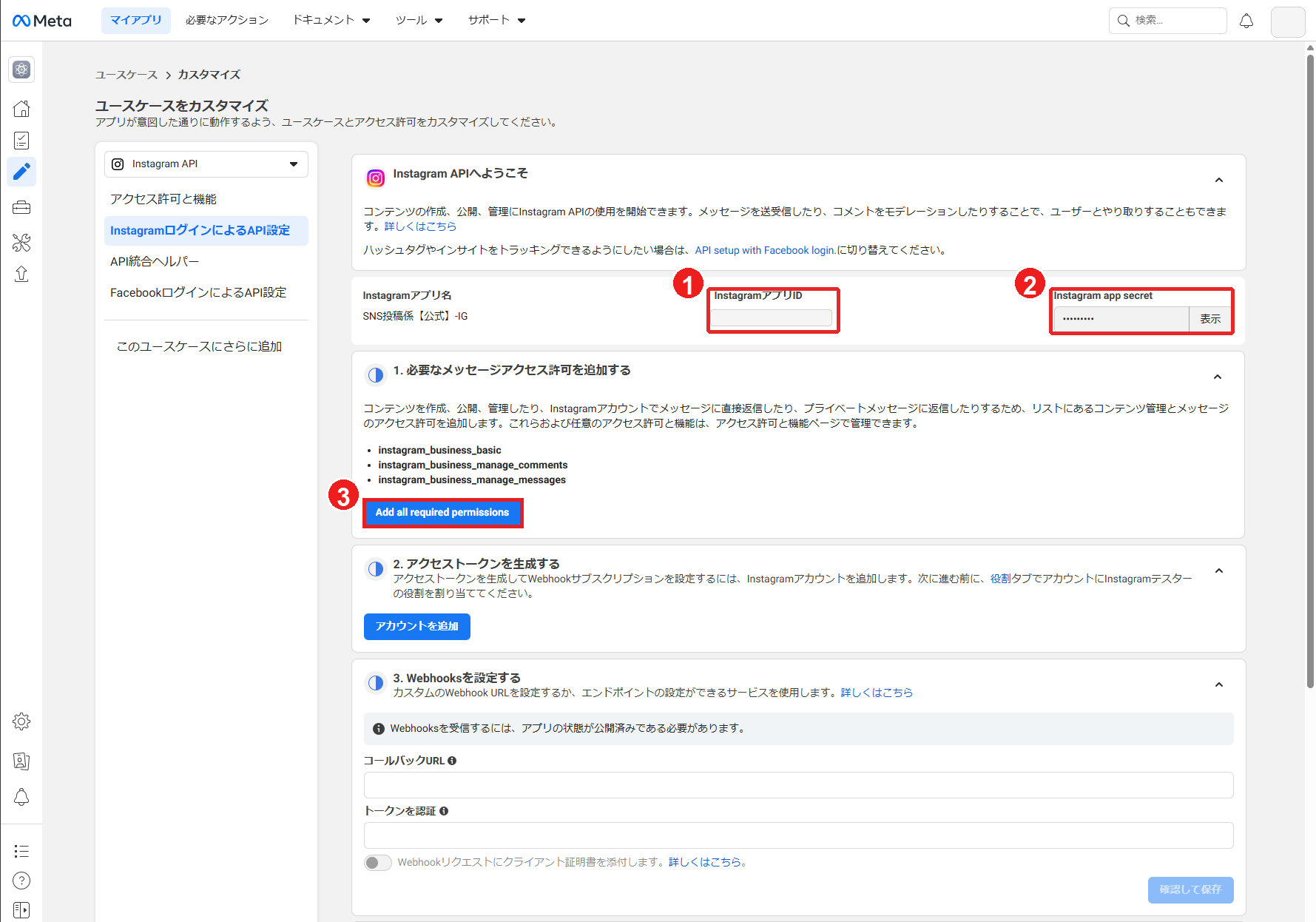Collapse the アクセストークンを生成する section
1316x922 pixels.
(1218, 571)
